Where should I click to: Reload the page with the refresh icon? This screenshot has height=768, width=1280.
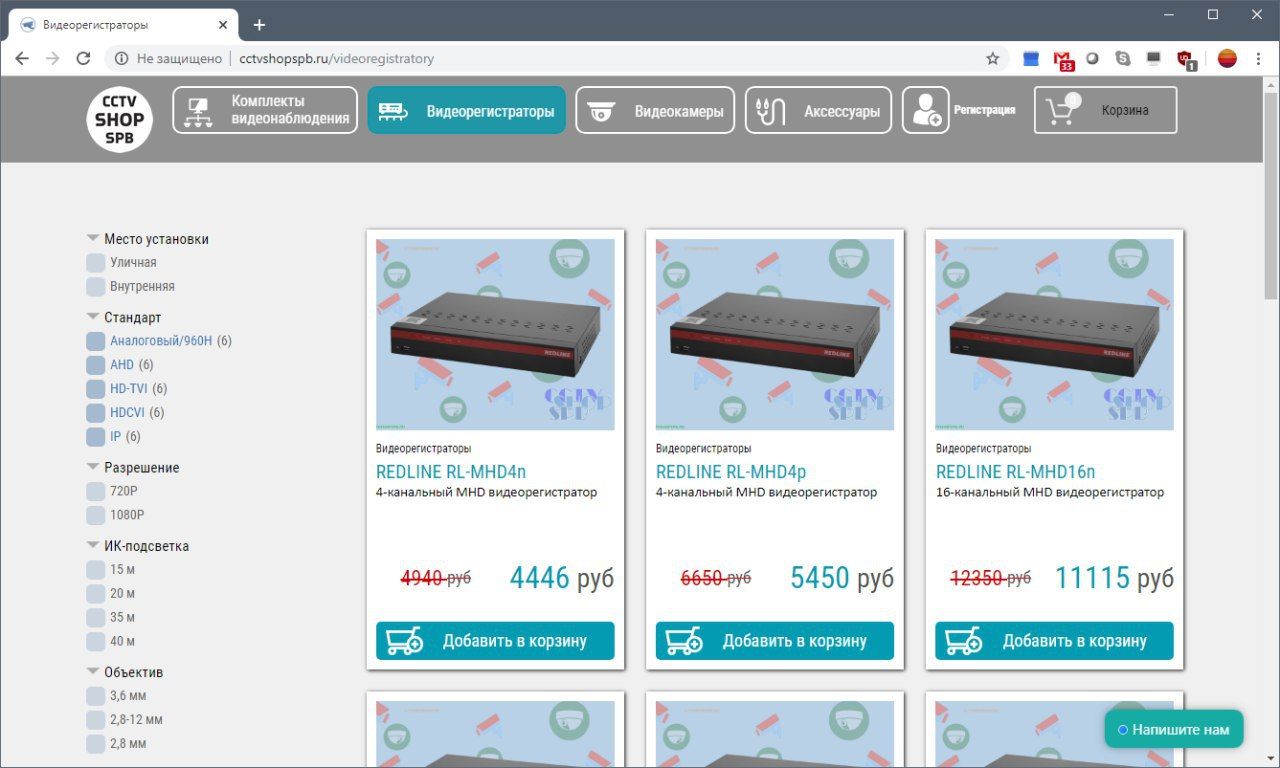tap(83, 58)
